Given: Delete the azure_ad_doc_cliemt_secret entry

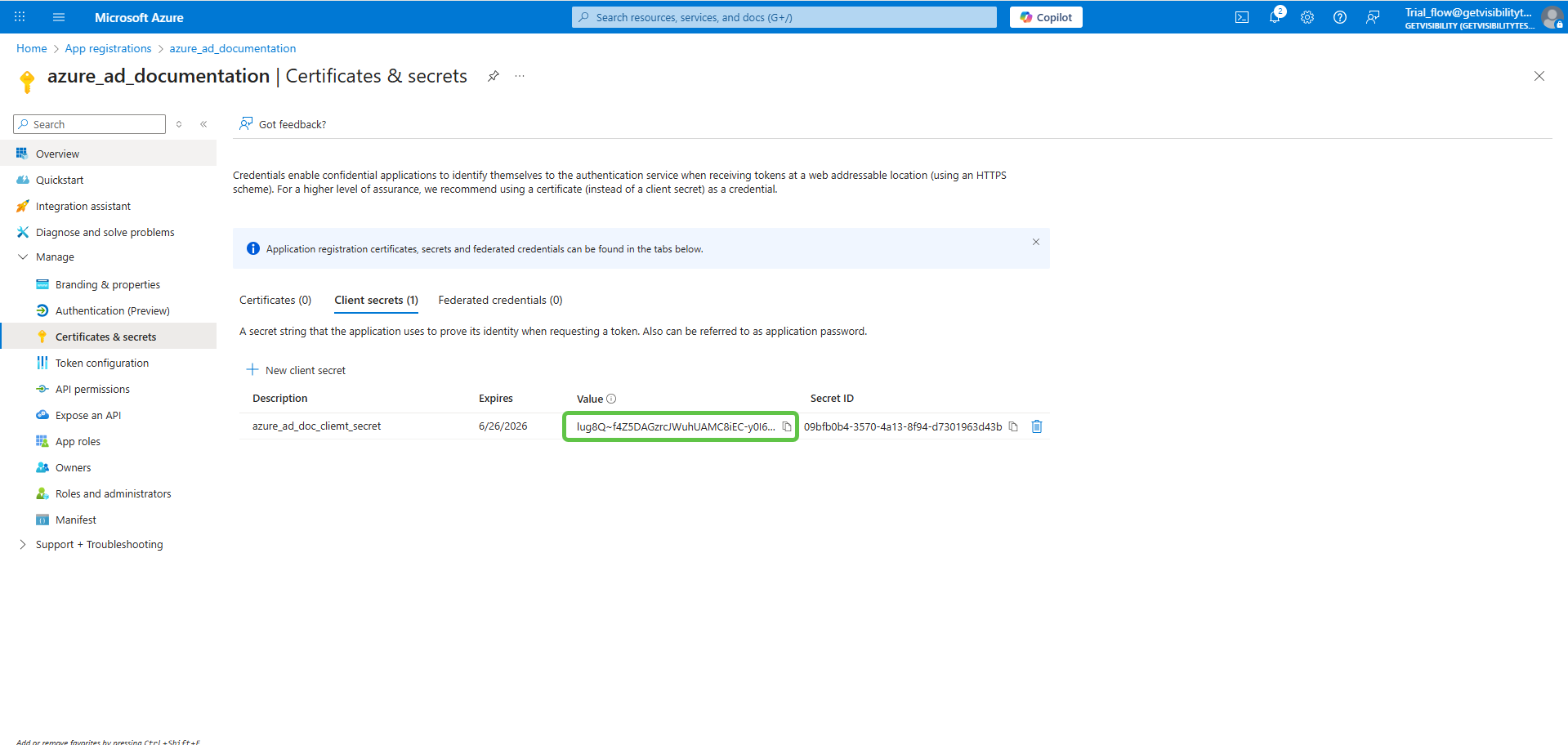Looking at the screenshot, I should pos(1037,426).
